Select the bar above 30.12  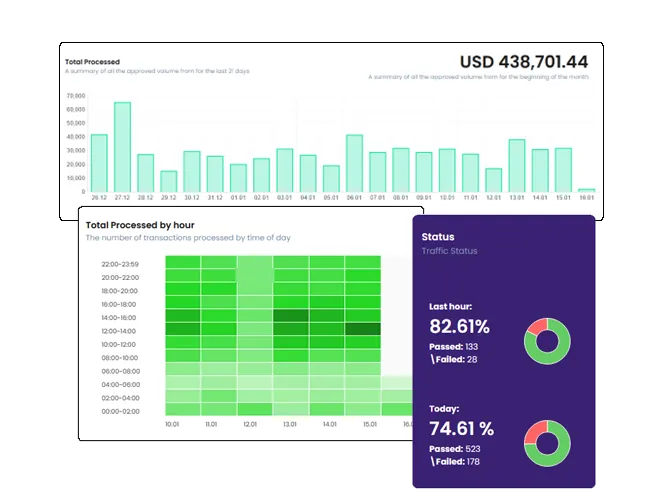point(192,172)
